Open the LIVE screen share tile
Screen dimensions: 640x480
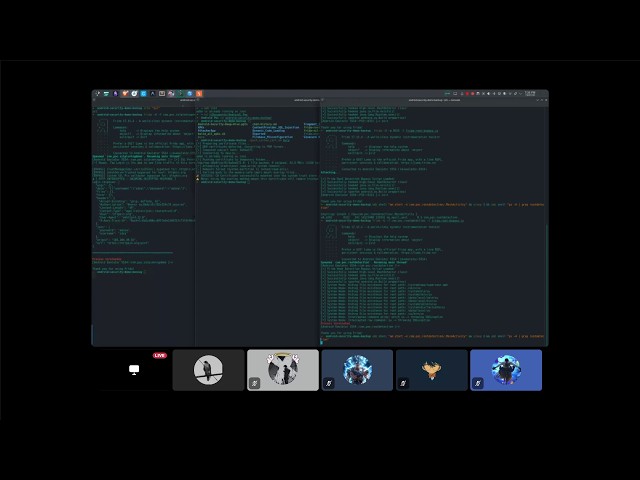pos(134,370)
